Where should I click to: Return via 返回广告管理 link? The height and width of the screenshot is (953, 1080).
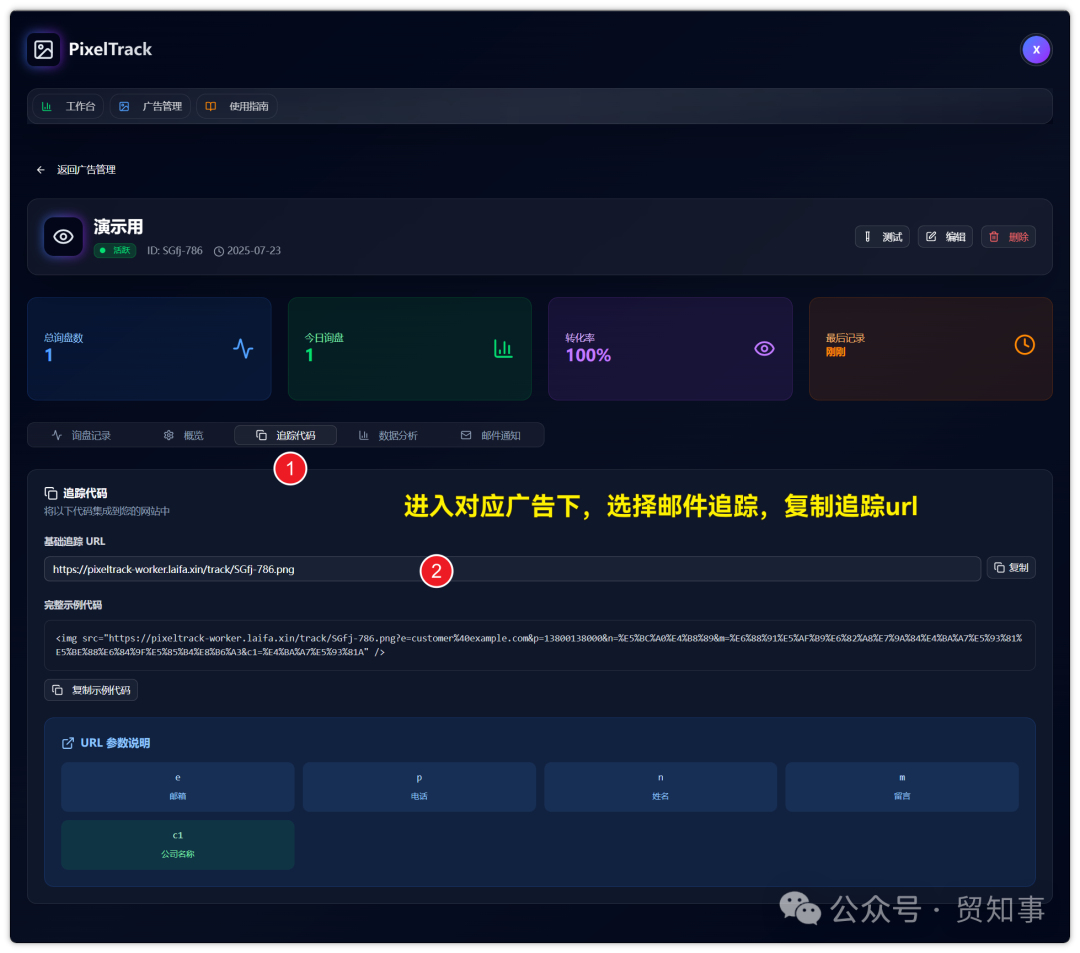pyautogui.click(x=86, y=169)
